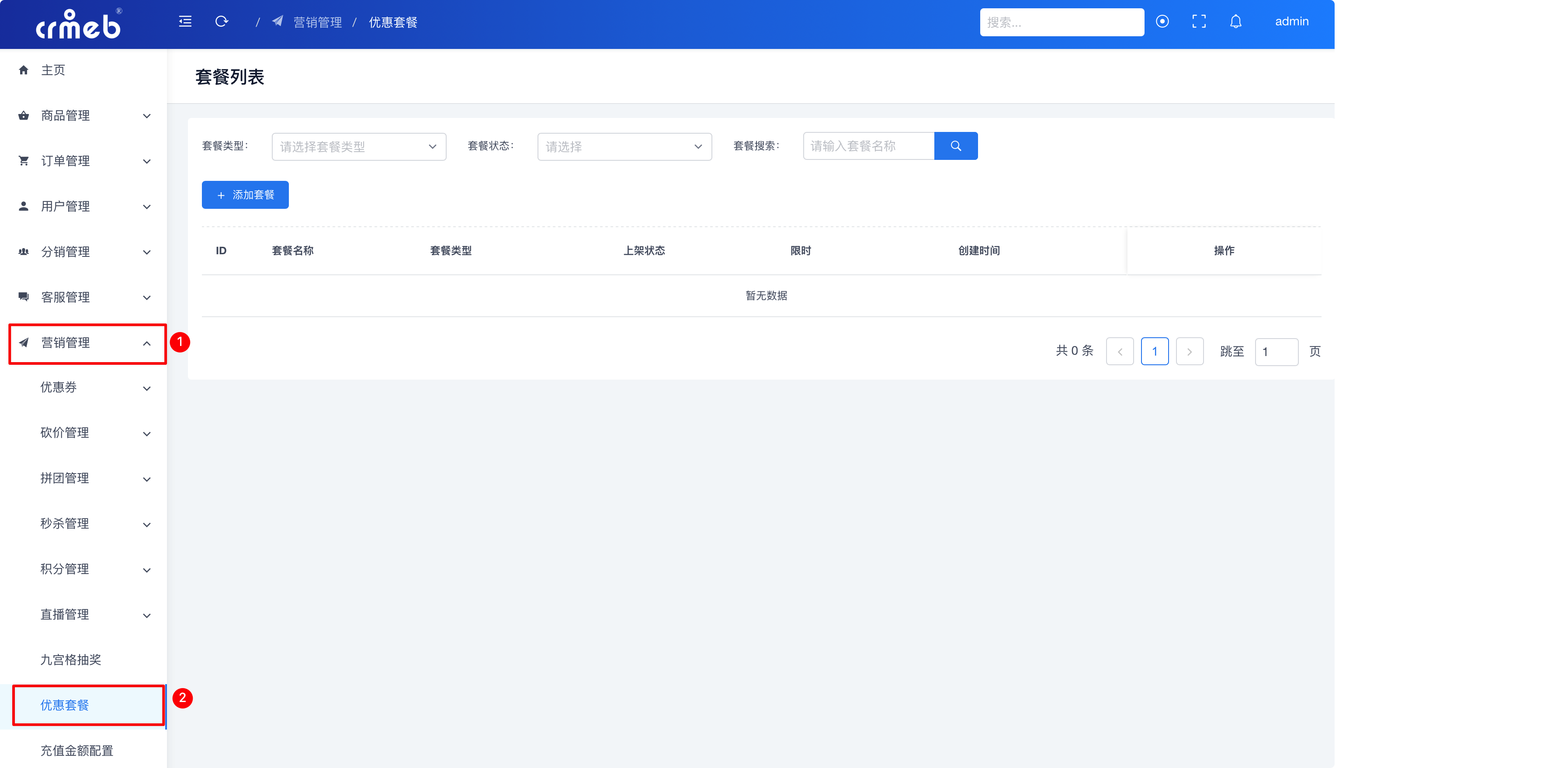The width and height of the screenshot is (1568, 768).
Task: Expand the 商品管理 chevron
Action: click(147, 116)
